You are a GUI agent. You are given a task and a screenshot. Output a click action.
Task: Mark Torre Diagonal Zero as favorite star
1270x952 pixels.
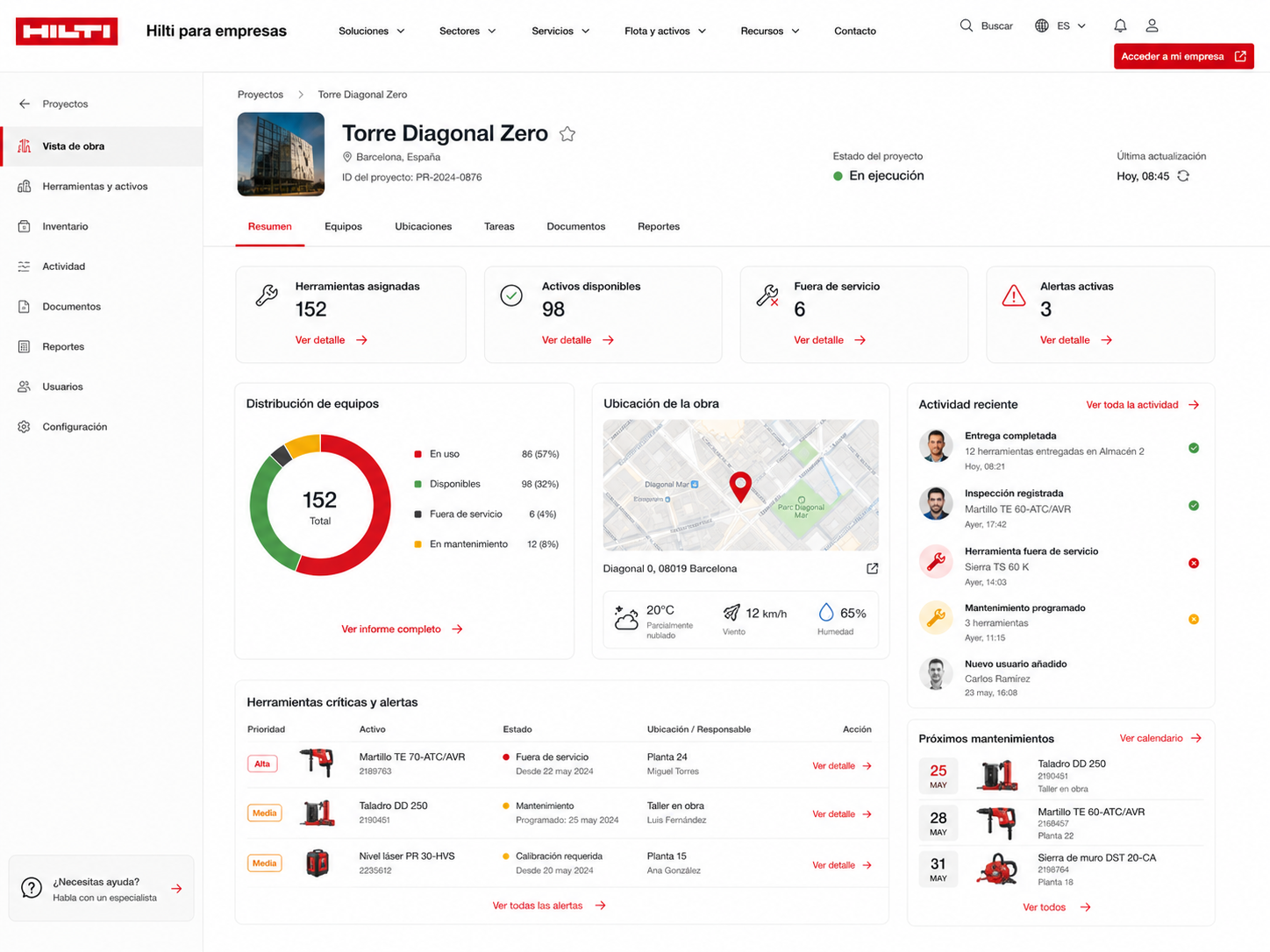click(x=567, y=134)
